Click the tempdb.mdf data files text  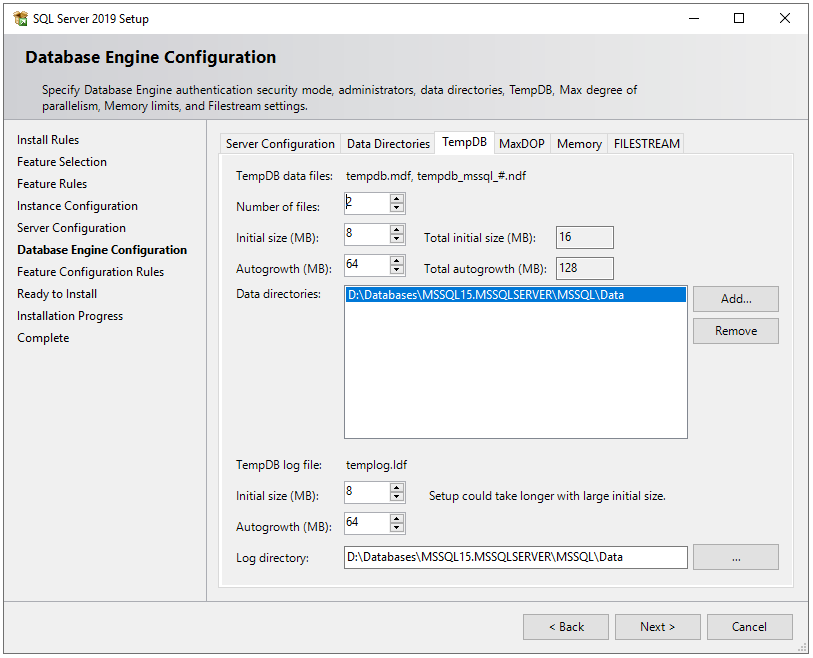(436, 176)
